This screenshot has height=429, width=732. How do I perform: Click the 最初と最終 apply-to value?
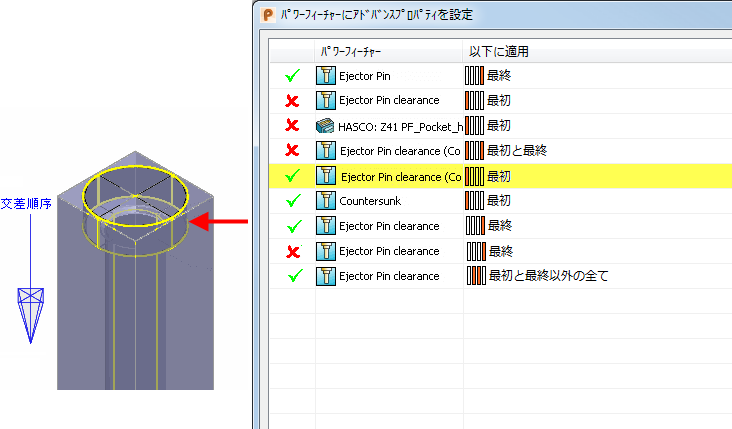pos(517,150)
